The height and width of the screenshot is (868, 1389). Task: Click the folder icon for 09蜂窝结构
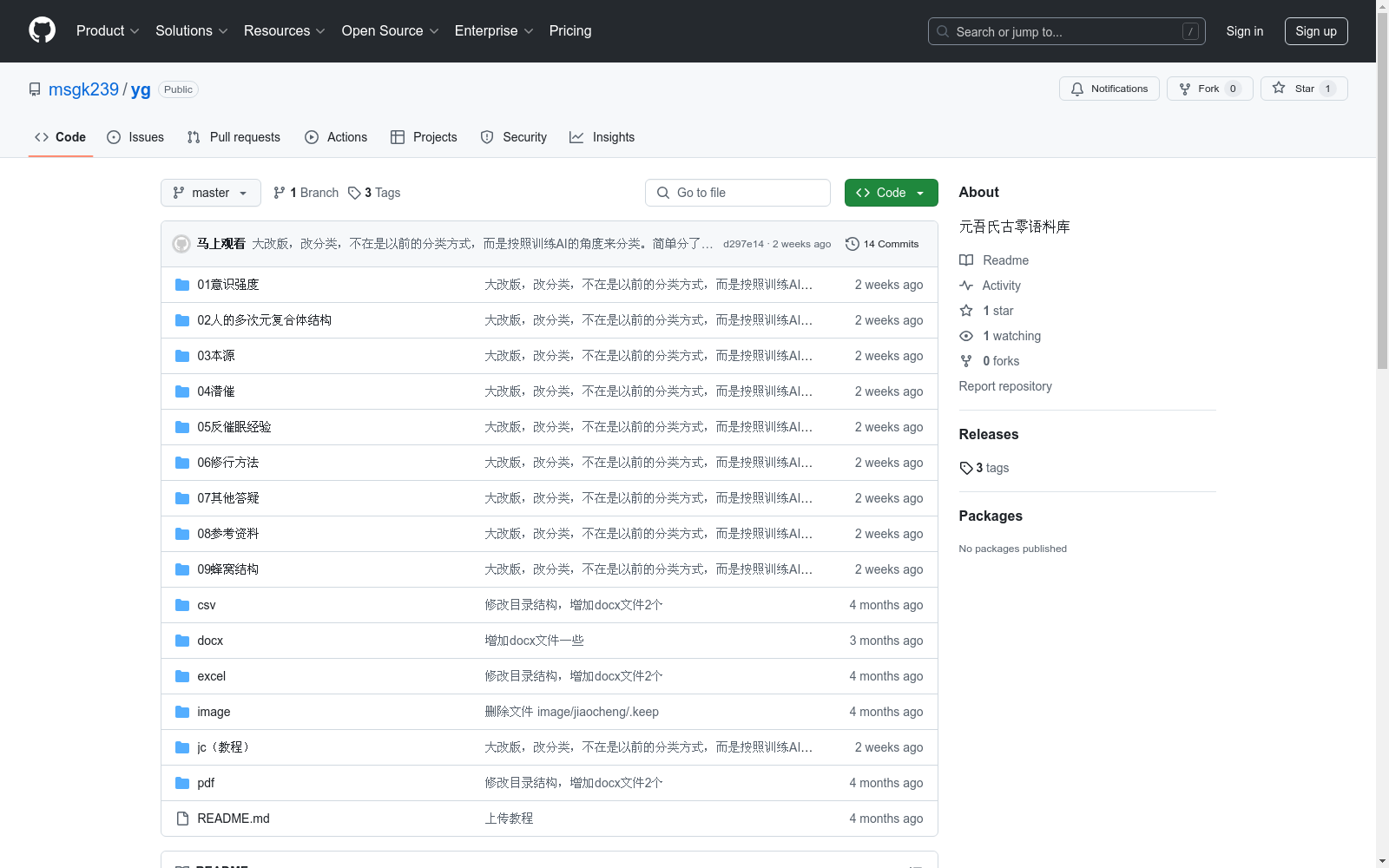tap(182, 569)
